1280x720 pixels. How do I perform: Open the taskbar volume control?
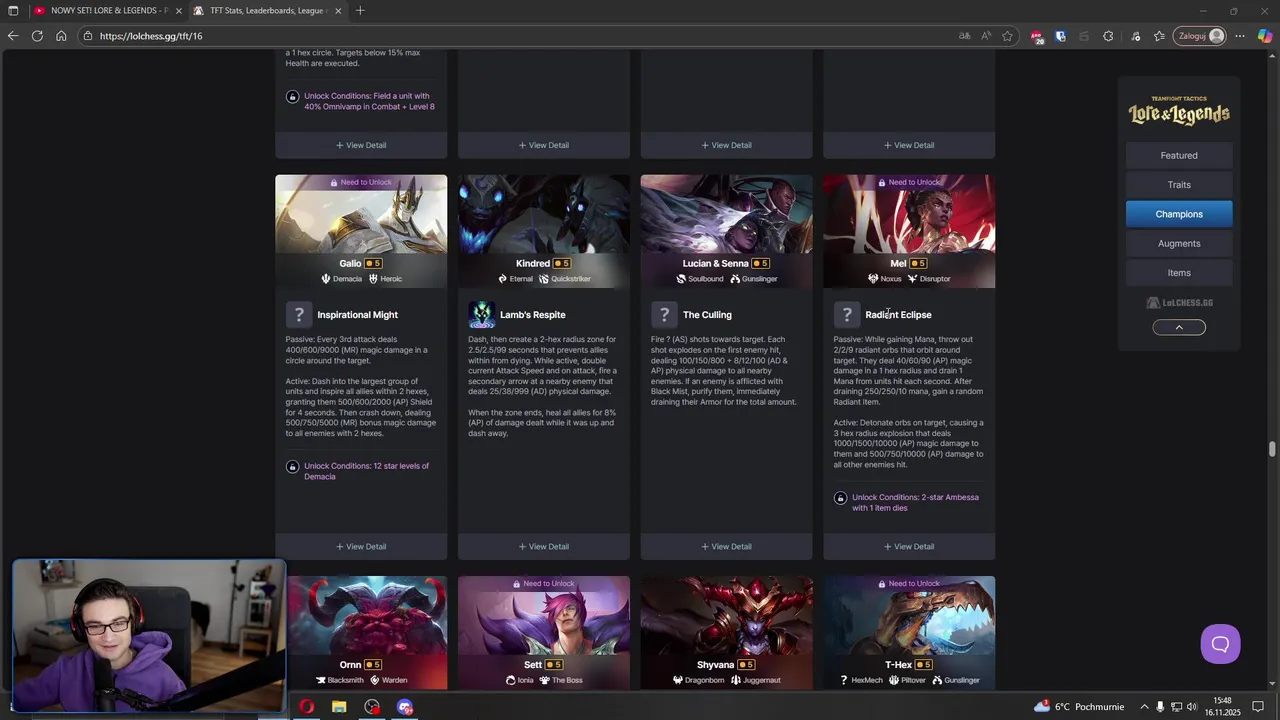[1192, 707]
